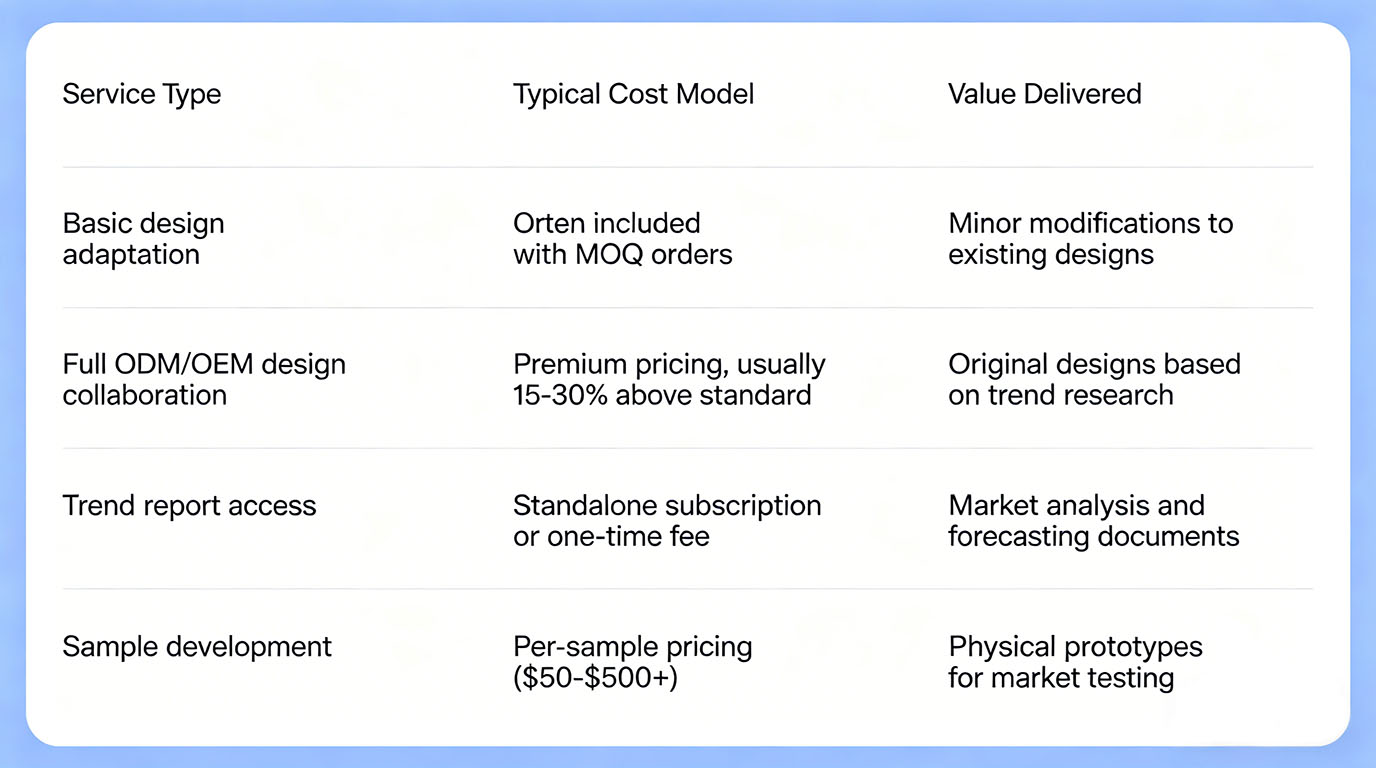Click the '15-30% above standard' text line
Viewport: 1376px width, 768px height.
(x=661, y=395)
